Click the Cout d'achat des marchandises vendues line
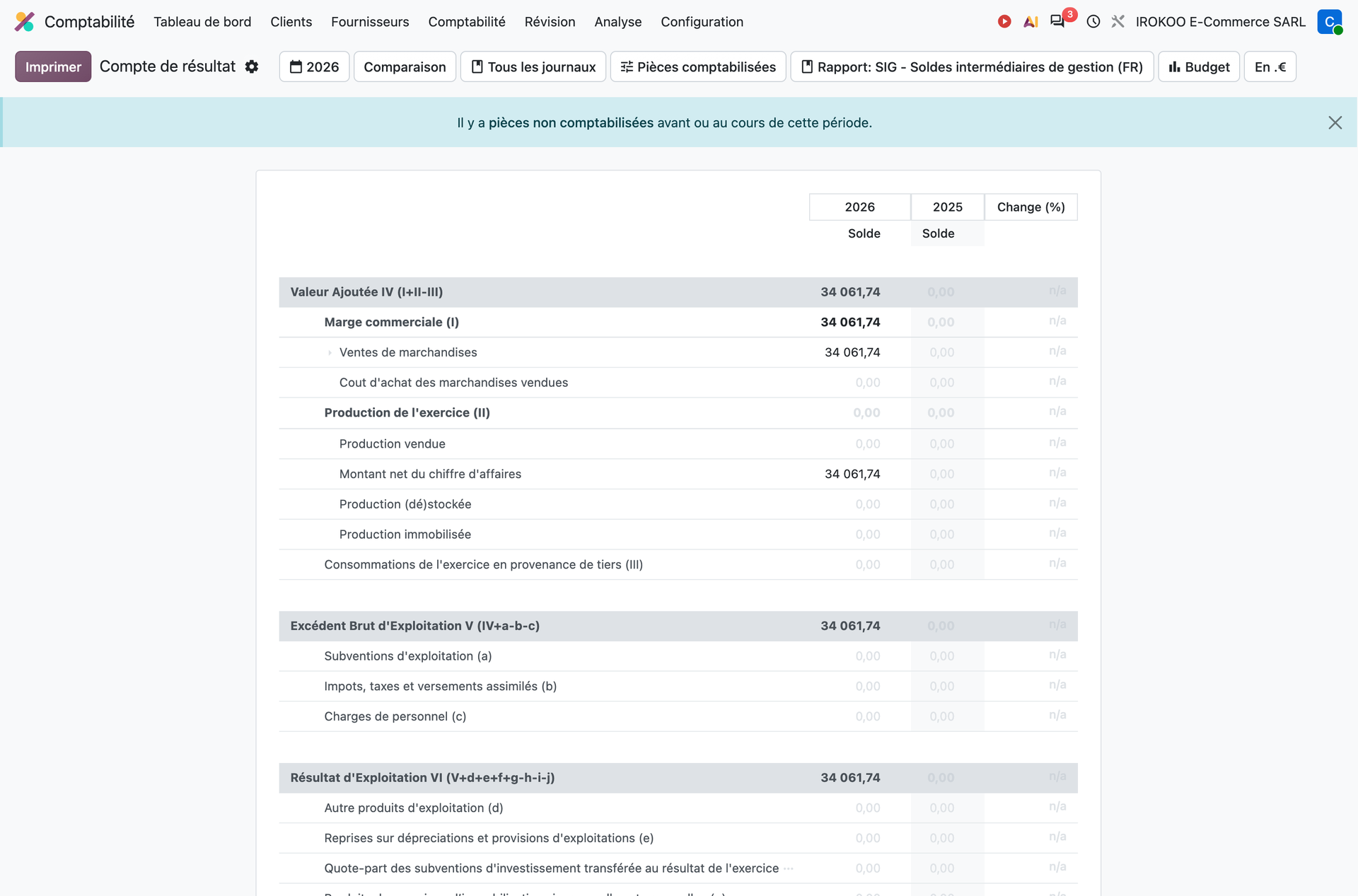Image resolution: width=1358 pixels, height=896 pixels. coord(678,383)
